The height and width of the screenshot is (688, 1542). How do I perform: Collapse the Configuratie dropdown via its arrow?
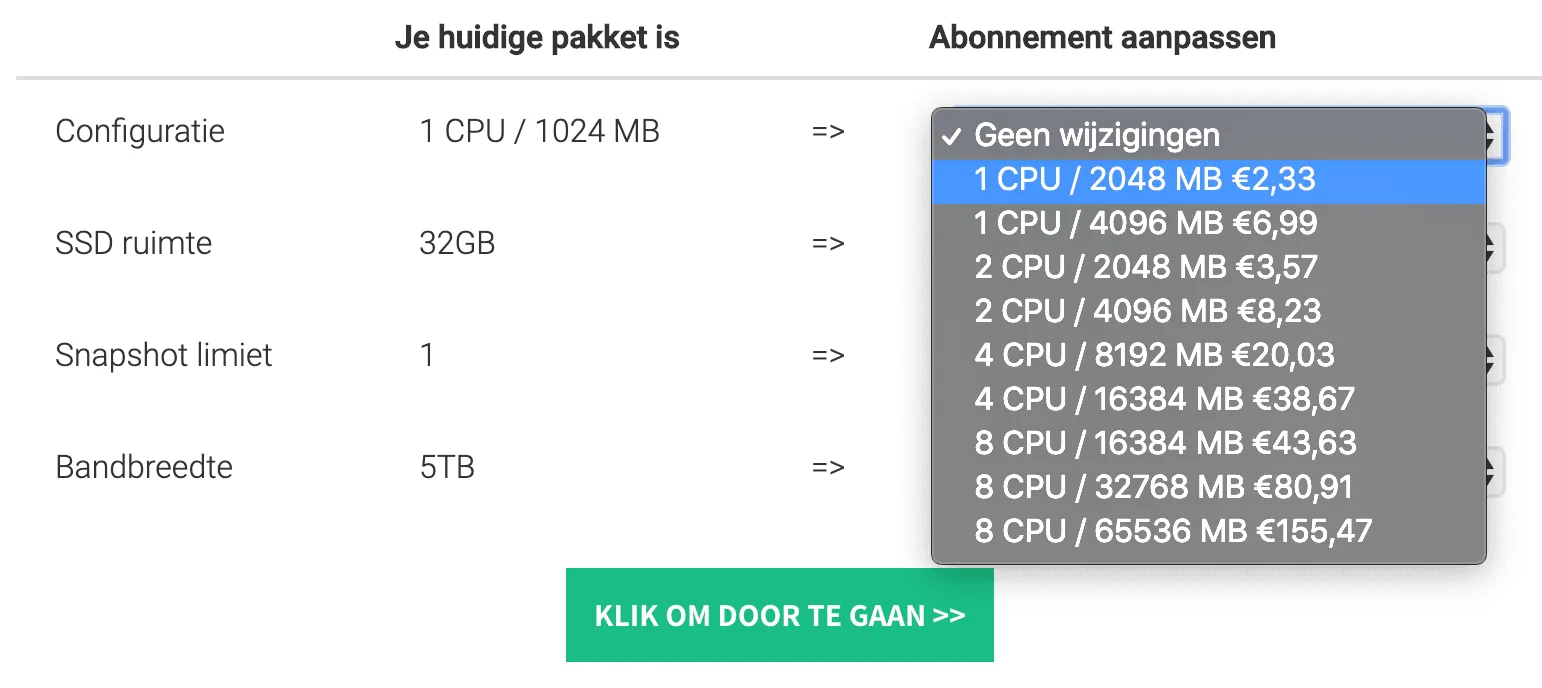tap(1496, 135)
